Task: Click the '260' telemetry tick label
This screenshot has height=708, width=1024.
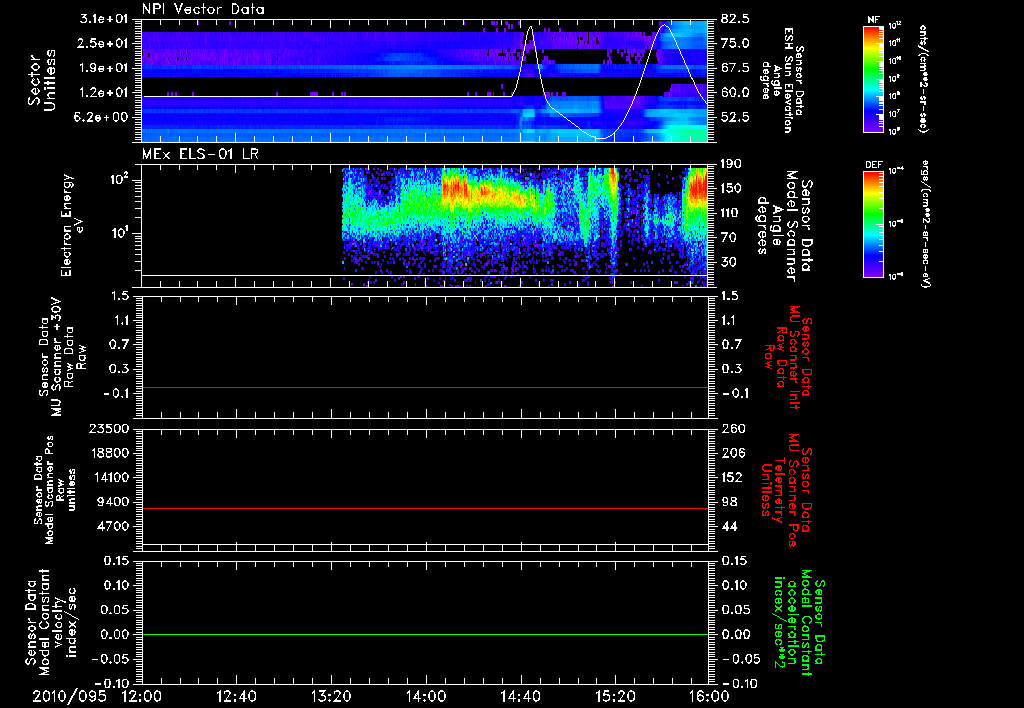Action: 731,429
